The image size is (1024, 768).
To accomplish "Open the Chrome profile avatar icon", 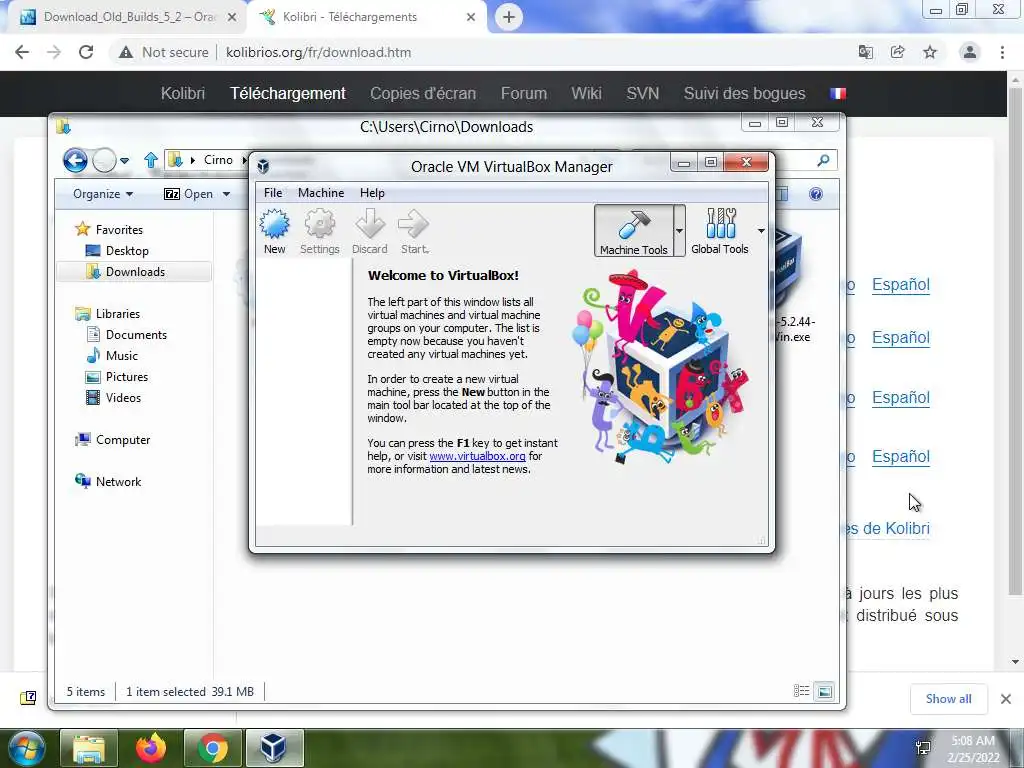I will pyautogui.click(x=970, y=52).
